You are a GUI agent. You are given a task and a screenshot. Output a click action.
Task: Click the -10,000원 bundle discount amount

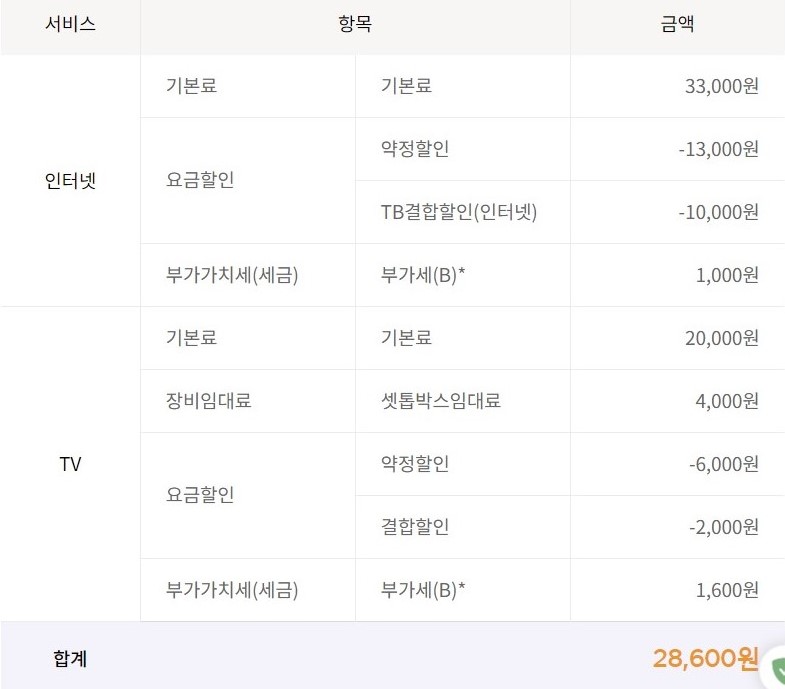(x=717, y=212)
